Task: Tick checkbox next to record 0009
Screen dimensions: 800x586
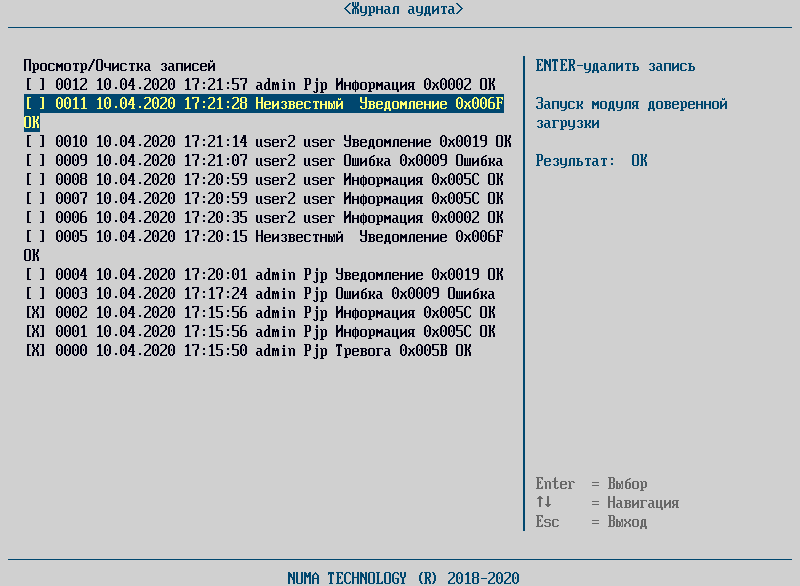Action: tap(35, 161)
